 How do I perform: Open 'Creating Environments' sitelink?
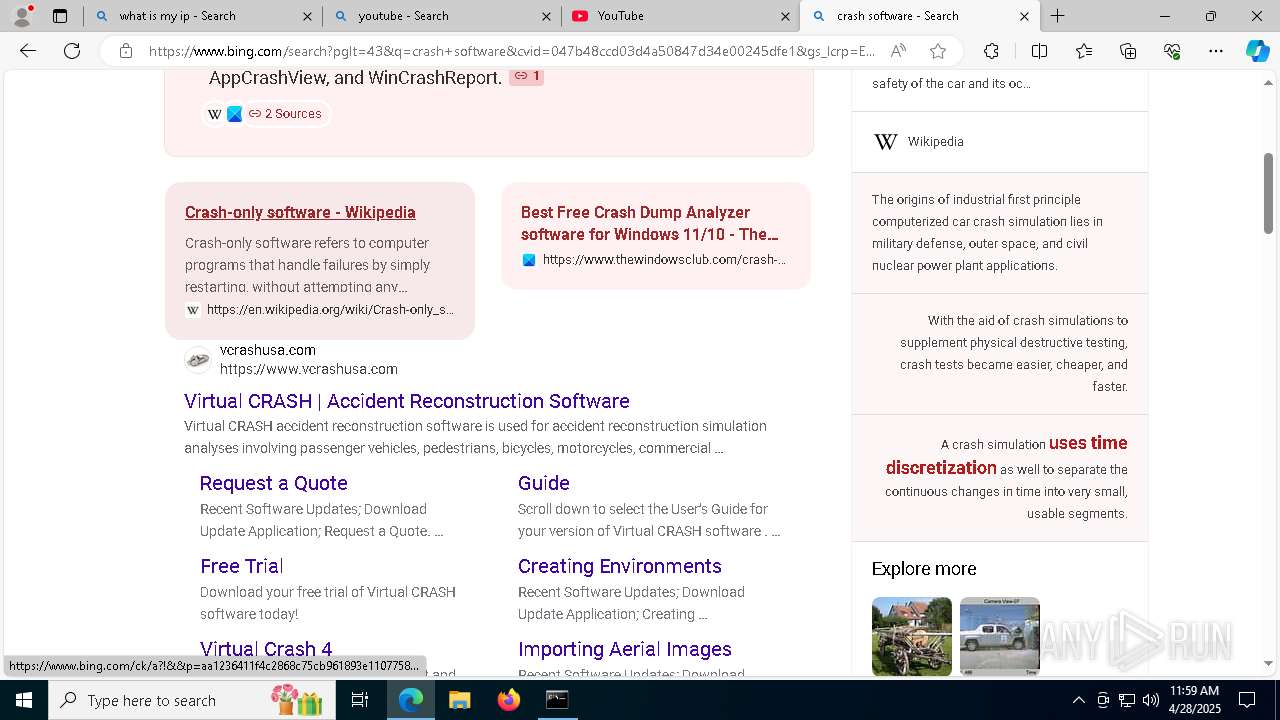coord(620,566)
